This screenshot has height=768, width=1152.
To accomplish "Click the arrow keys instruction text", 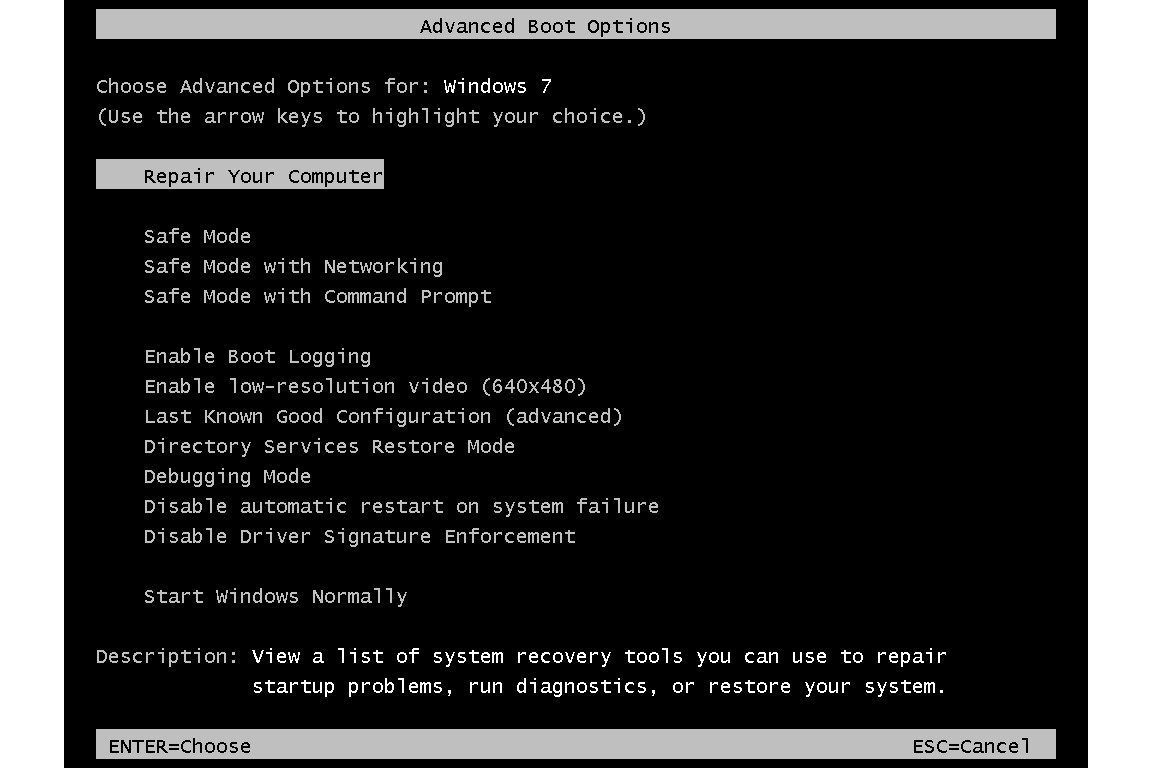I will coord(371,116).
